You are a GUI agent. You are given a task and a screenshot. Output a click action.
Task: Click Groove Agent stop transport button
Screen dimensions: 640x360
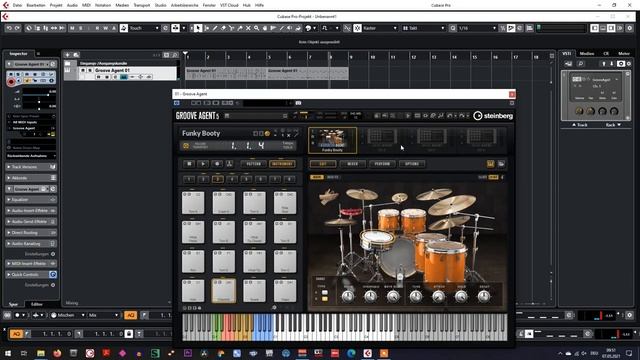click(x=189, y=164)
